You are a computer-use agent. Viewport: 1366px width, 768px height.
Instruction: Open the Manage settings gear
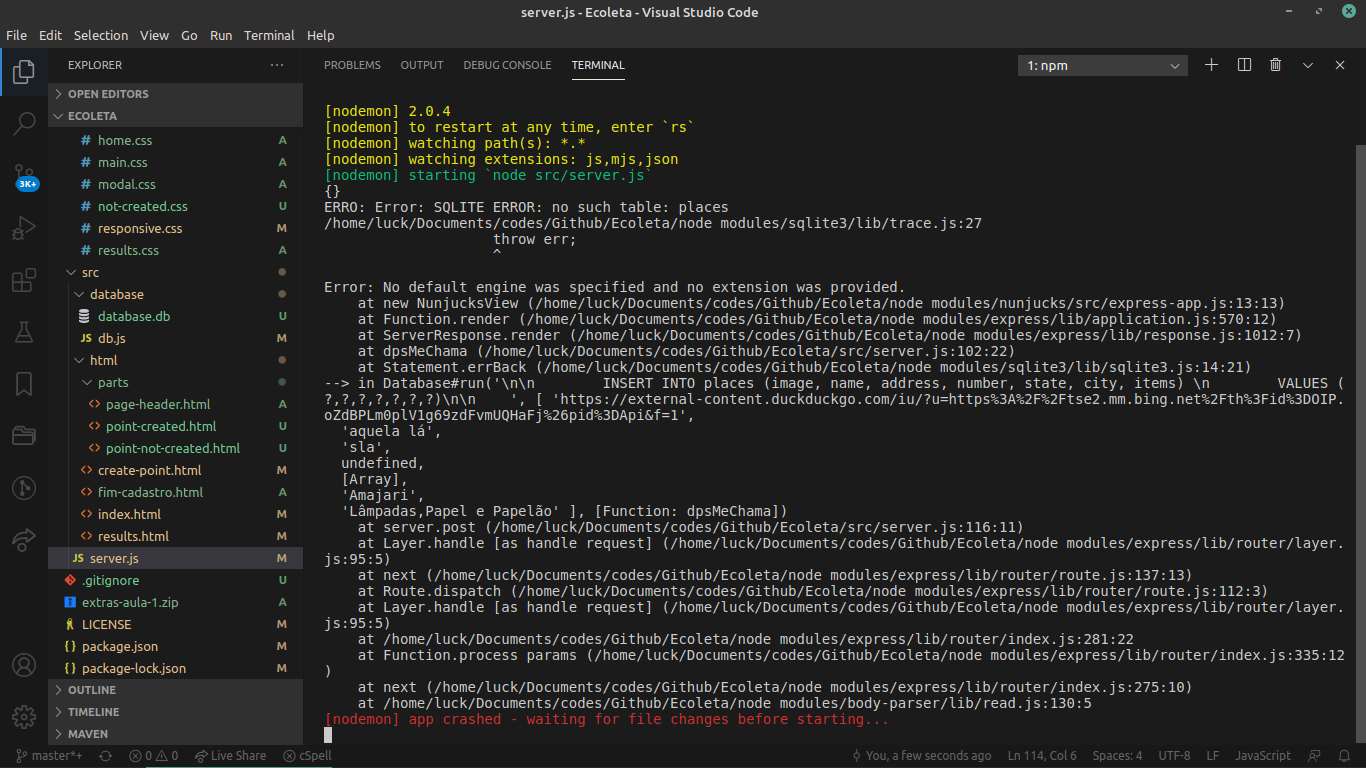pos(24,717)
